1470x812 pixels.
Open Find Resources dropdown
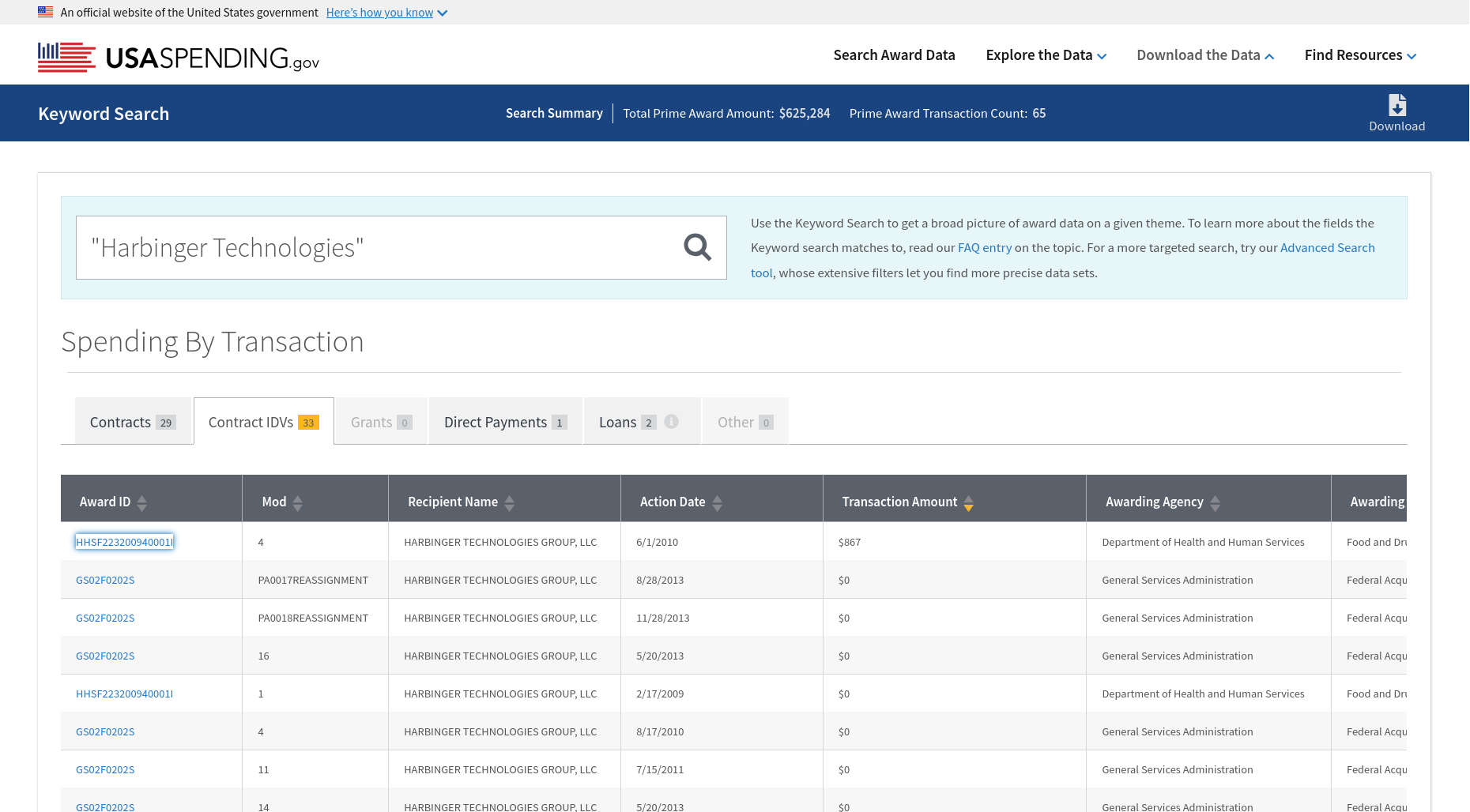(1360, 55)
